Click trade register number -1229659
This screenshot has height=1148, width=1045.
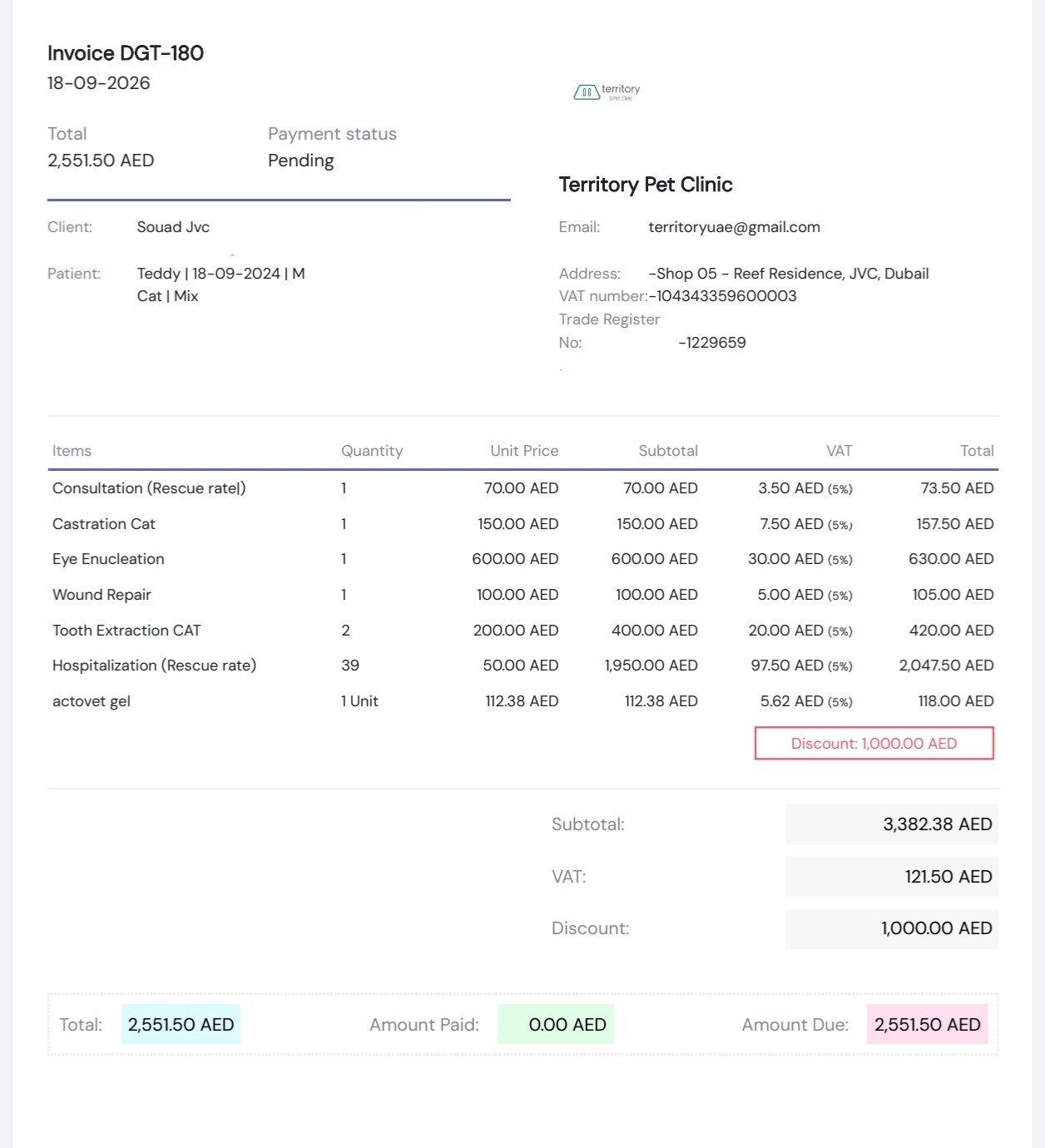[x=712, y=343]
